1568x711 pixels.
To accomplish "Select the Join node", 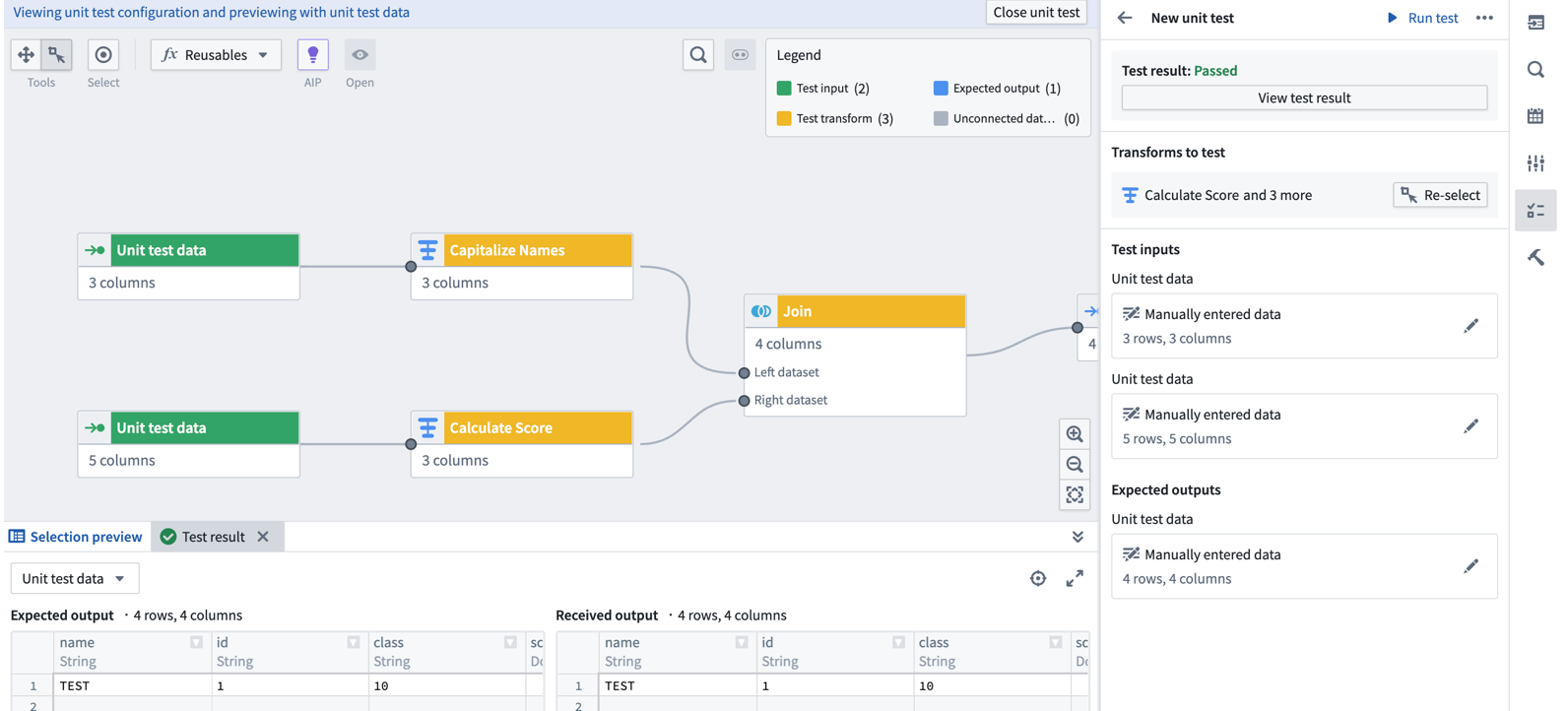I will click(x=855, y=355).
